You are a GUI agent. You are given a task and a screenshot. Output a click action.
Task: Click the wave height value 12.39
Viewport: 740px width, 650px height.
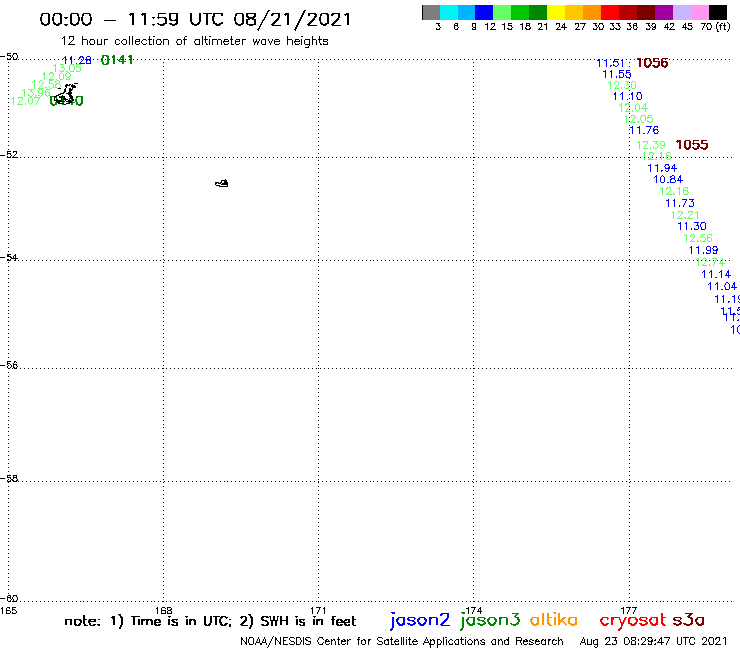coord(651,145)
